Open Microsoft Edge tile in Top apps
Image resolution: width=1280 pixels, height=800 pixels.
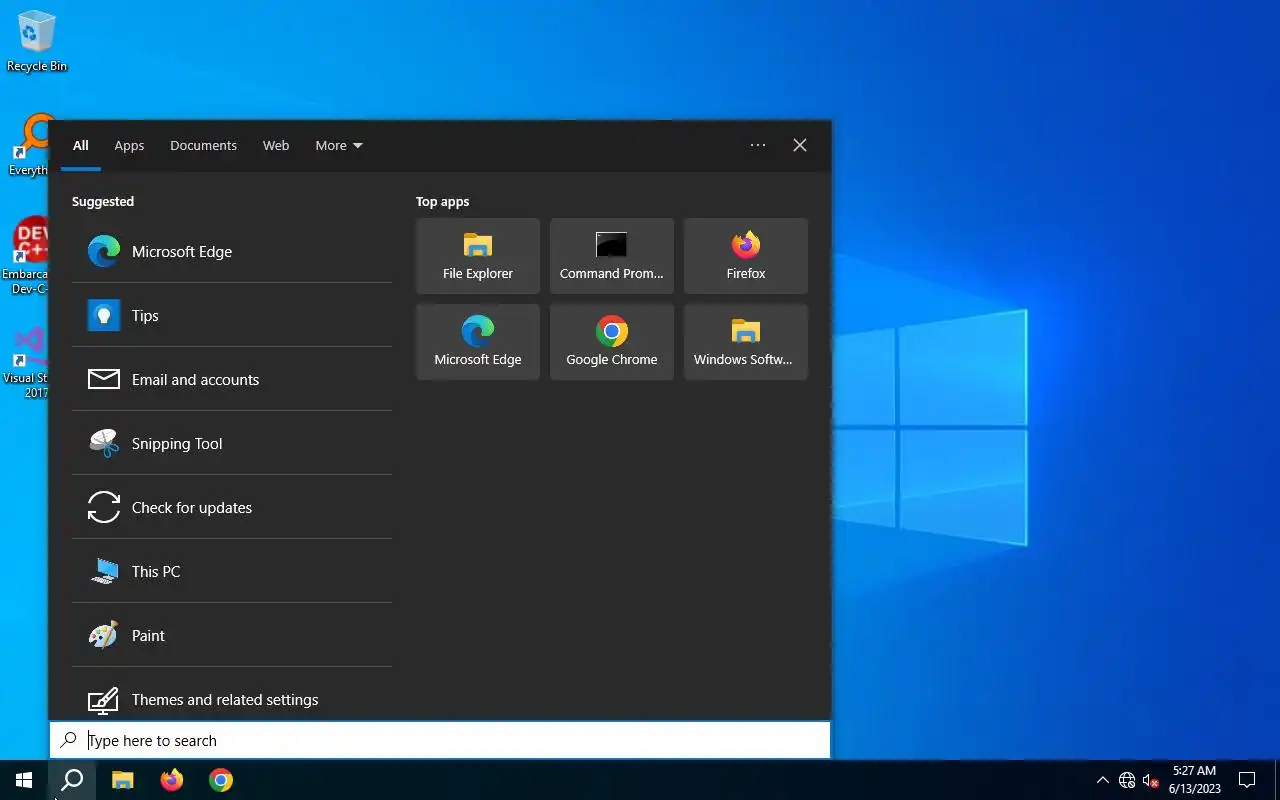pos(478,342)
